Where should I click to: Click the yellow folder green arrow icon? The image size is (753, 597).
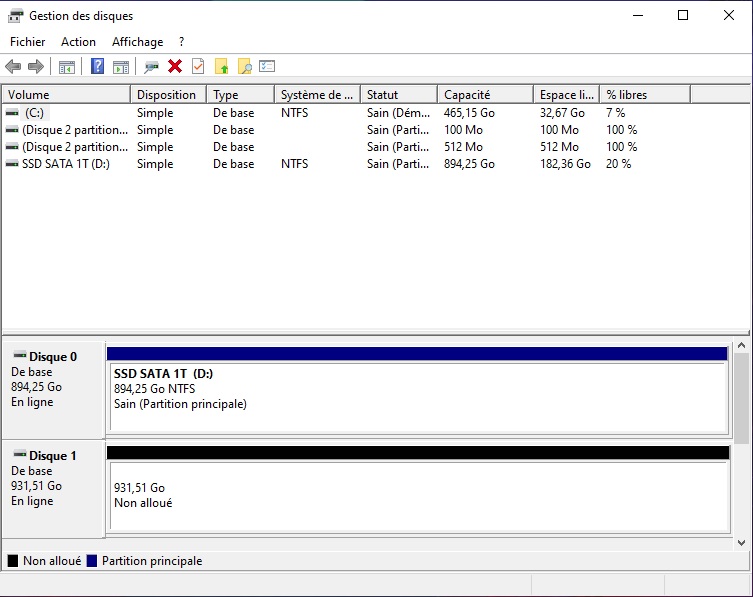pyautogui.click(x=222, y=67)
